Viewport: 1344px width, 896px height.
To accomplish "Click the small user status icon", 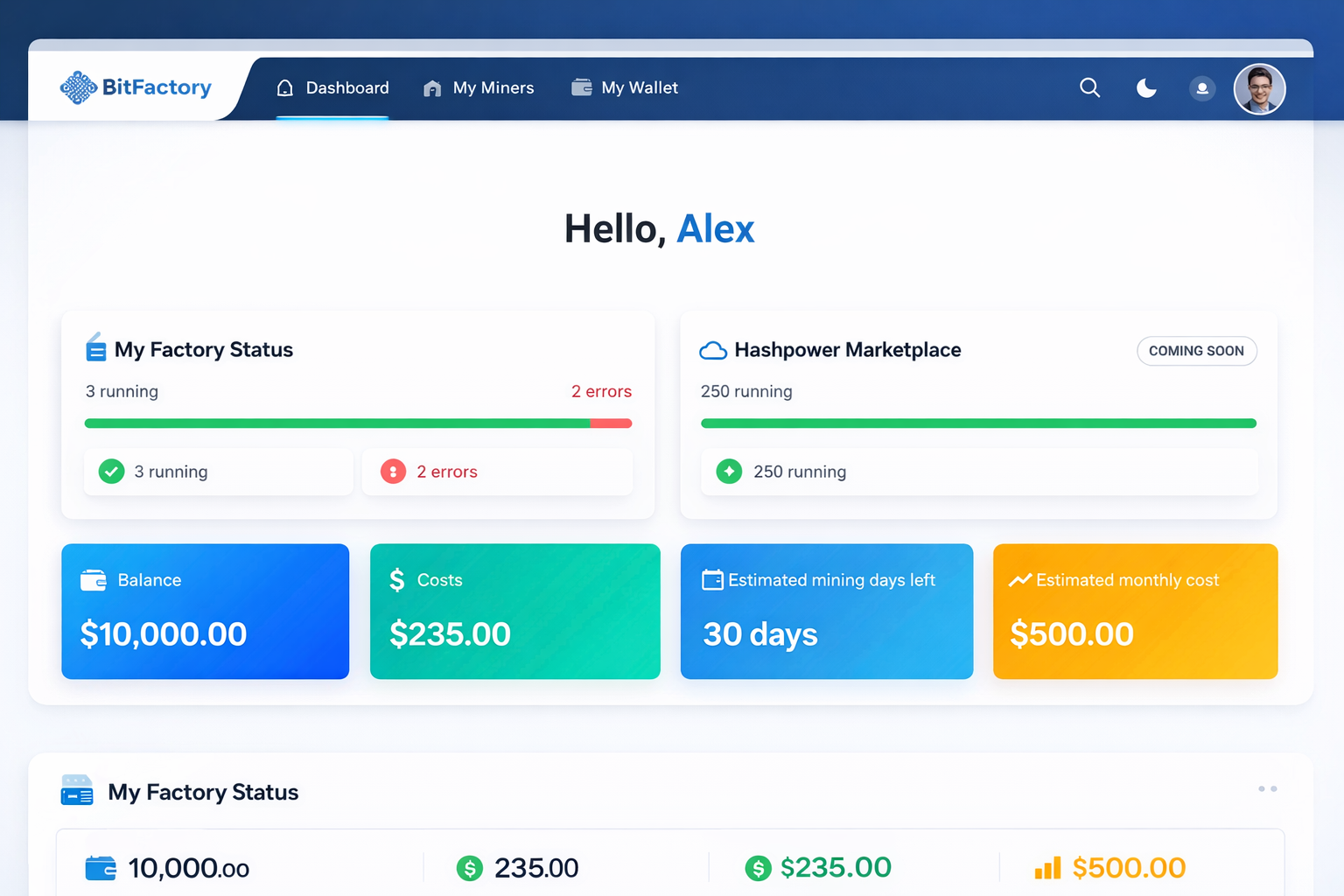I will (x=1202, y=88).
